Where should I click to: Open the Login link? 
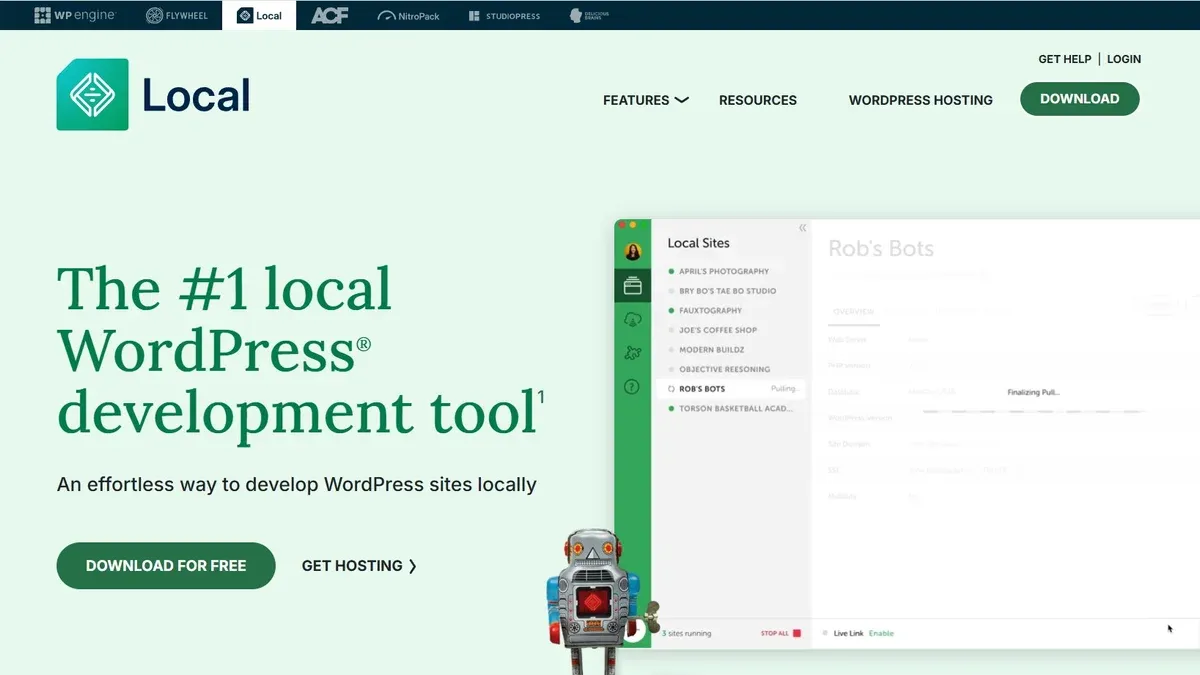click(x=1124, y=59)
